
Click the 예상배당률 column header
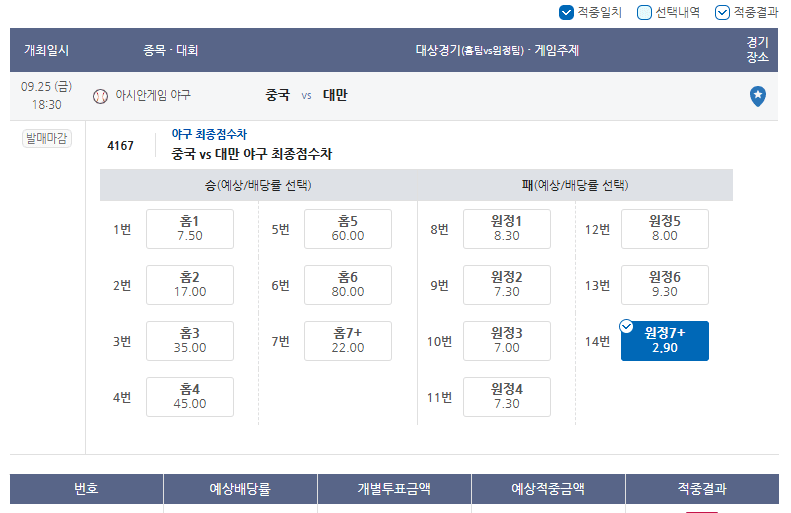tap(240, 488)
